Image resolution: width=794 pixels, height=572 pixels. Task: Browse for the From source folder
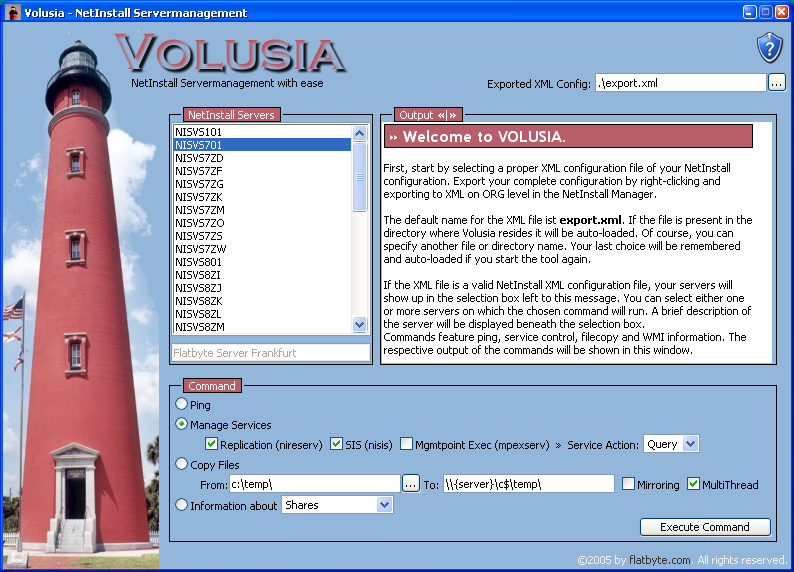[411, 484]
